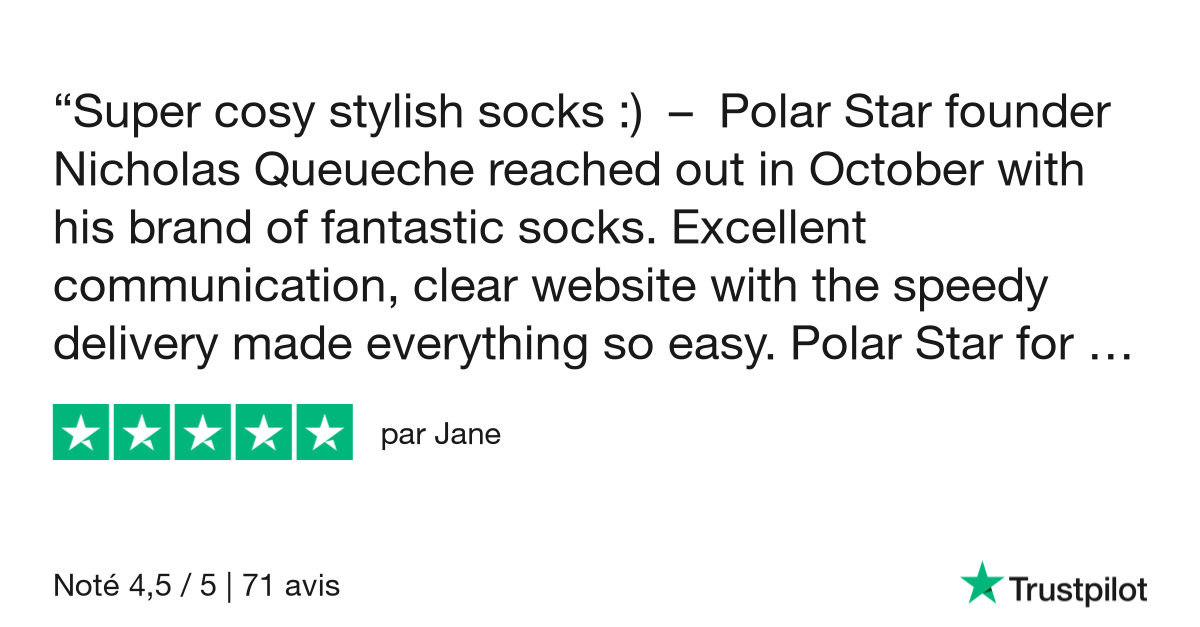Click the opening quotation mark of review
This screenshot has width=1200, height=627.
[63, 104]
